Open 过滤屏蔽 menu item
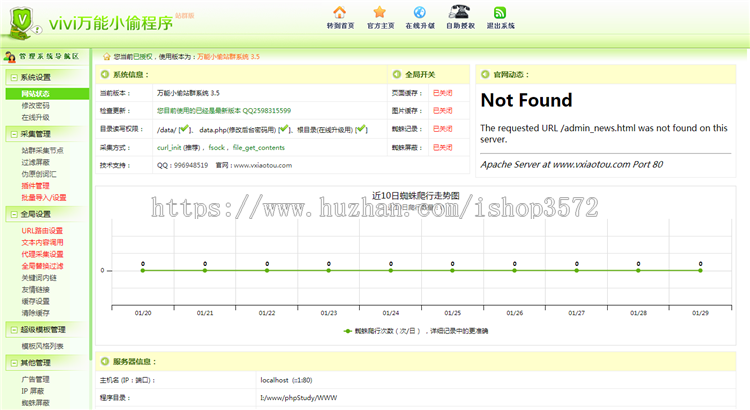Screen dimensions: 750x410 point(35,162)
